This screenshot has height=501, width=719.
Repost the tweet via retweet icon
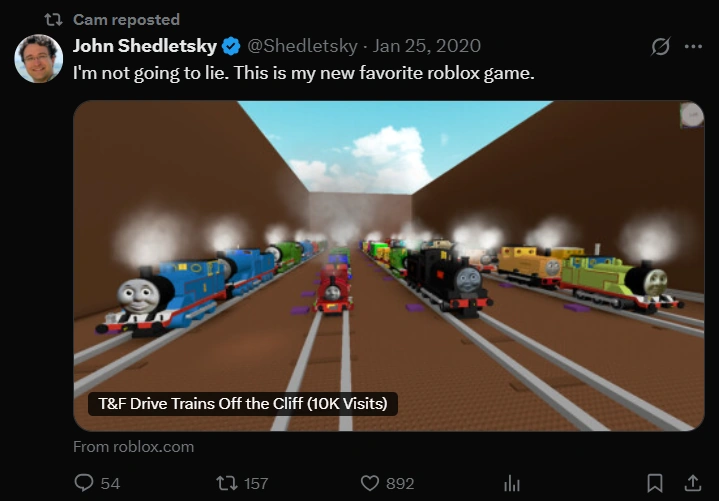point(227,483)
